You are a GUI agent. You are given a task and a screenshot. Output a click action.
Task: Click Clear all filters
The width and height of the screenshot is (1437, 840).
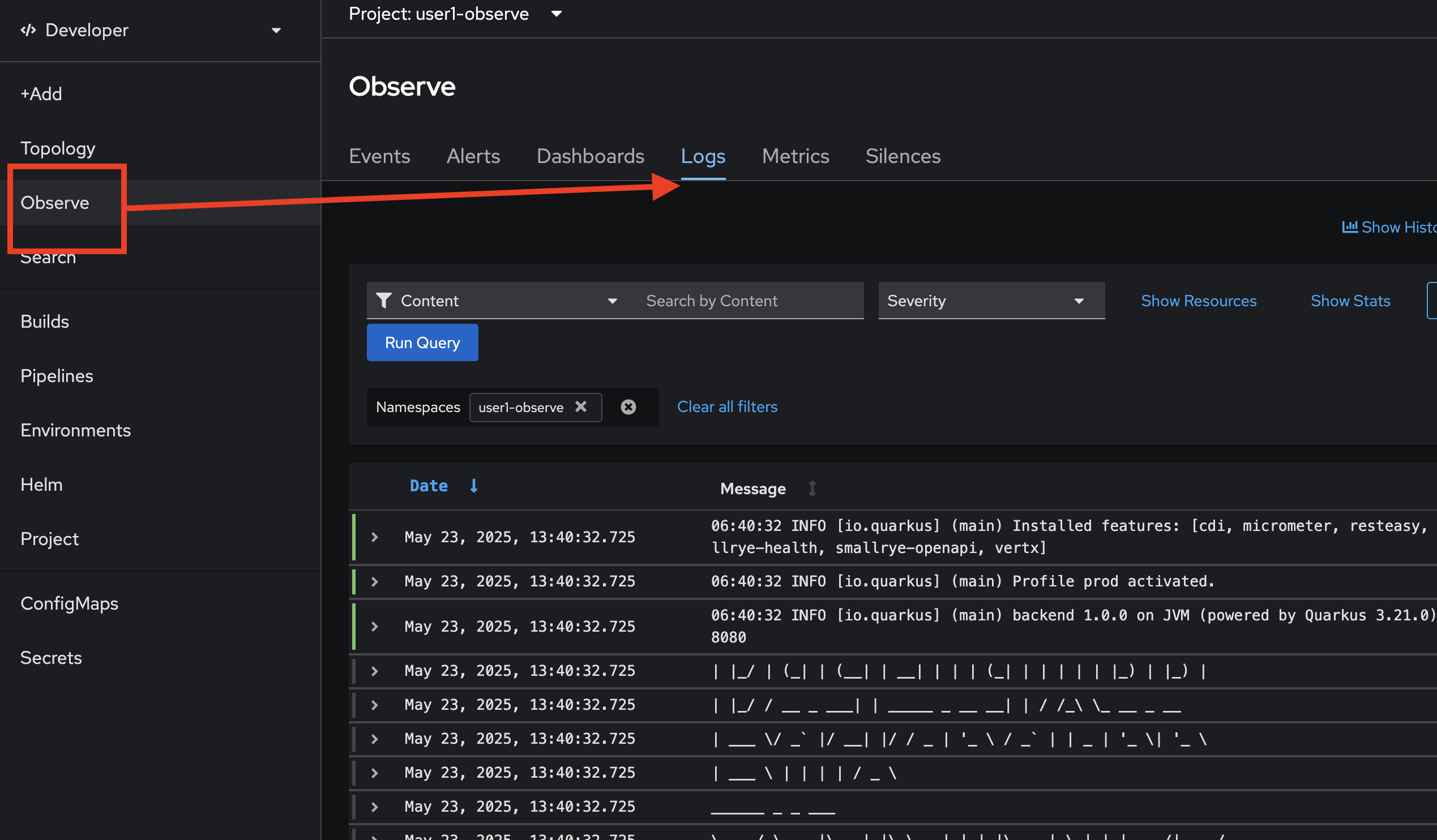pos(727,406)
